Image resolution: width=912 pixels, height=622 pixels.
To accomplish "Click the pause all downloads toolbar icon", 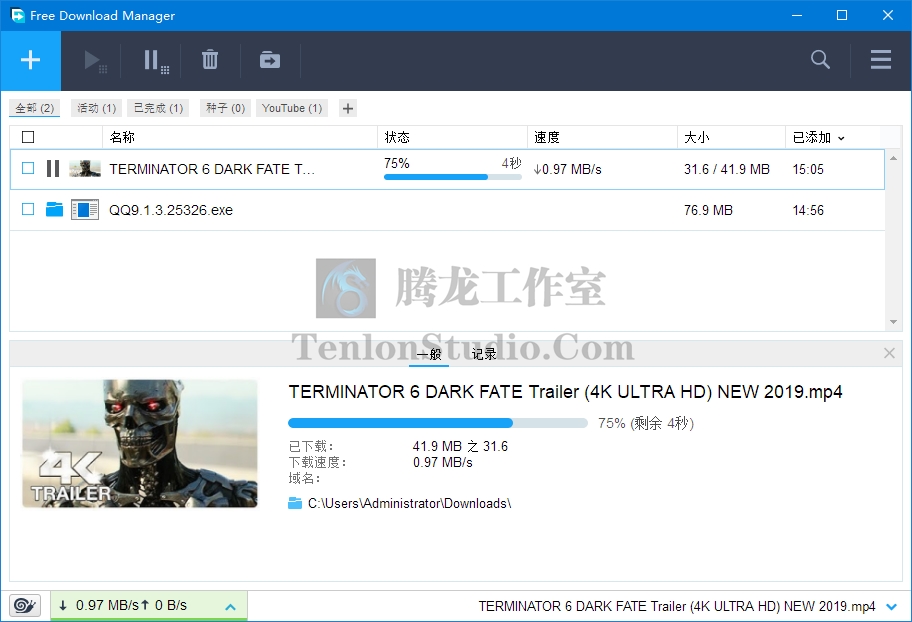I will [156, 61].
